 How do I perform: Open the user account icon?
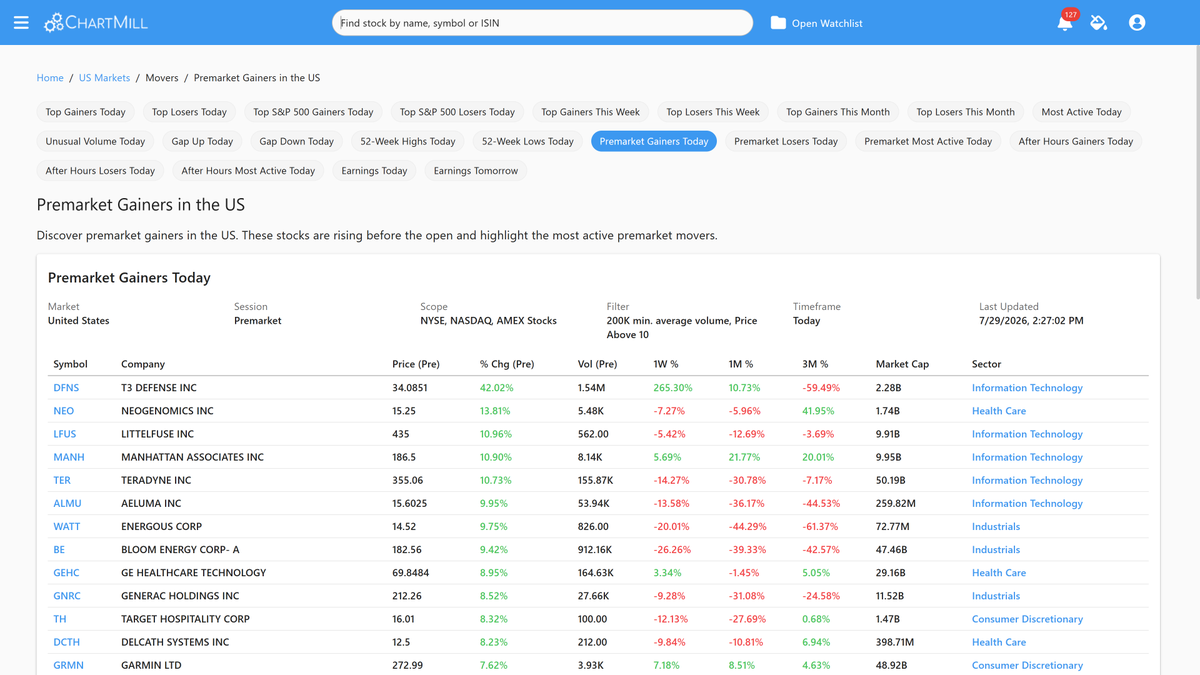(x=1137, y=22)
